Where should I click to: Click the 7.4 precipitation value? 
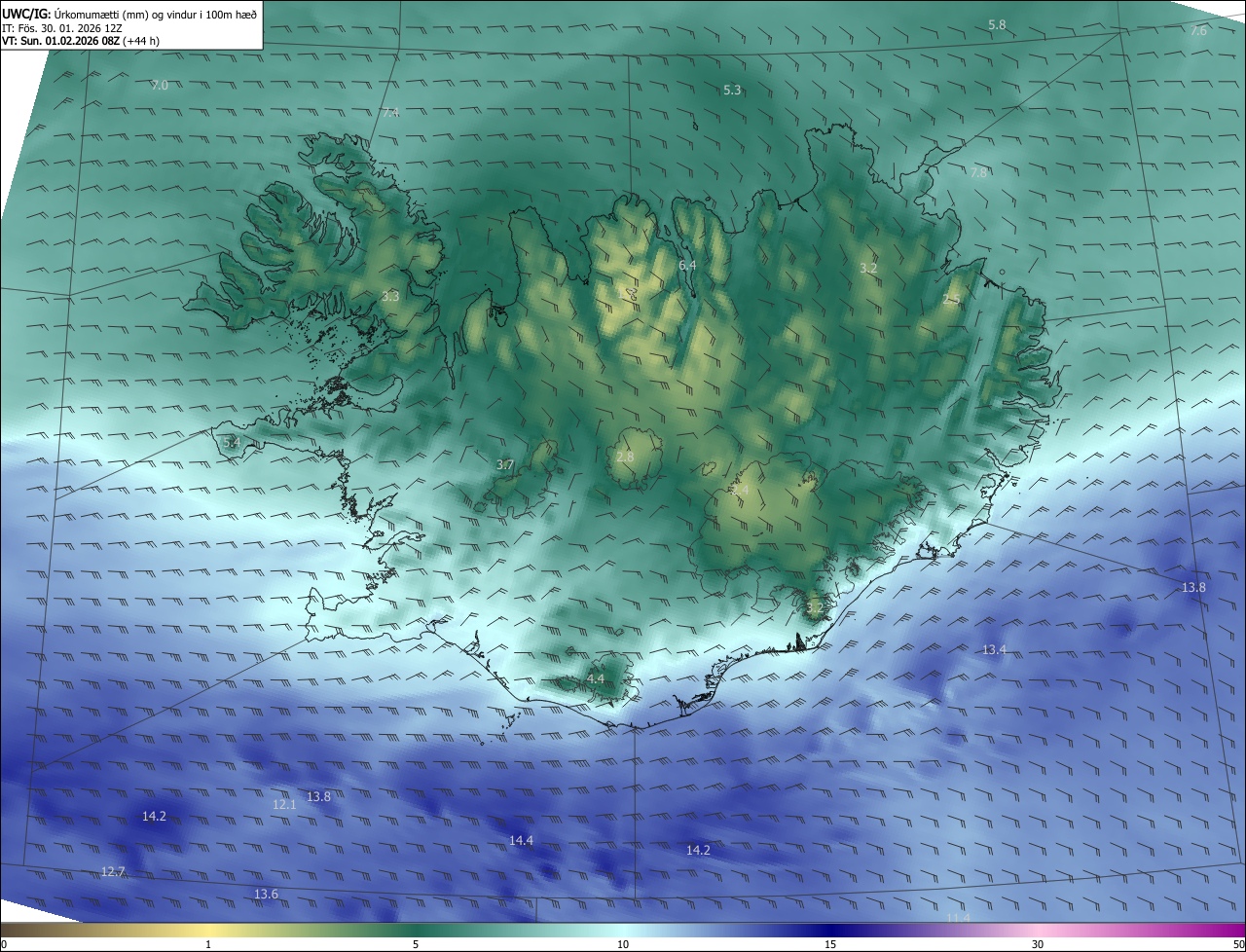point(390,113)
